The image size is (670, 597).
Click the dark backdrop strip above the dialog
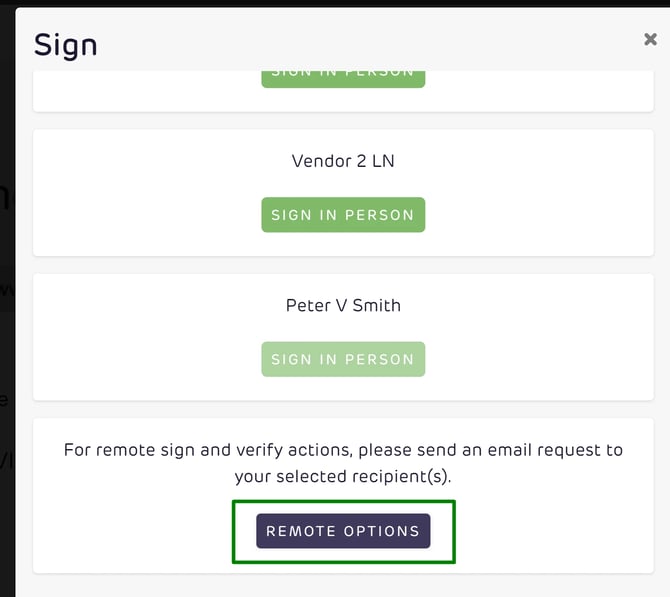(335, 3)
